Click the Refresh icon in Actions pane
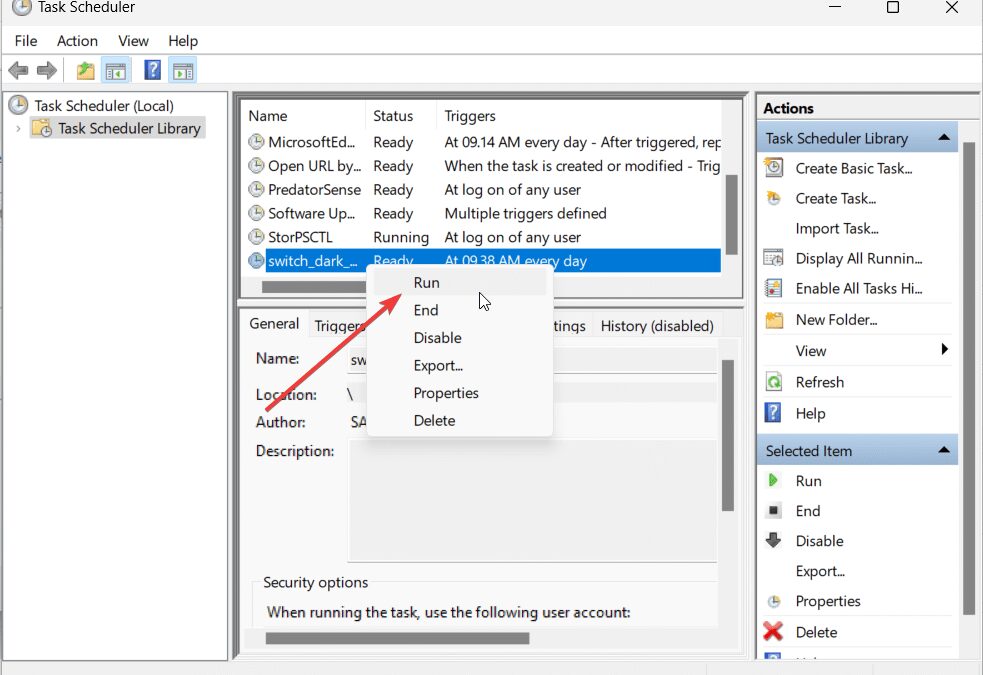The image size is (983, 675). coord(773,382)
